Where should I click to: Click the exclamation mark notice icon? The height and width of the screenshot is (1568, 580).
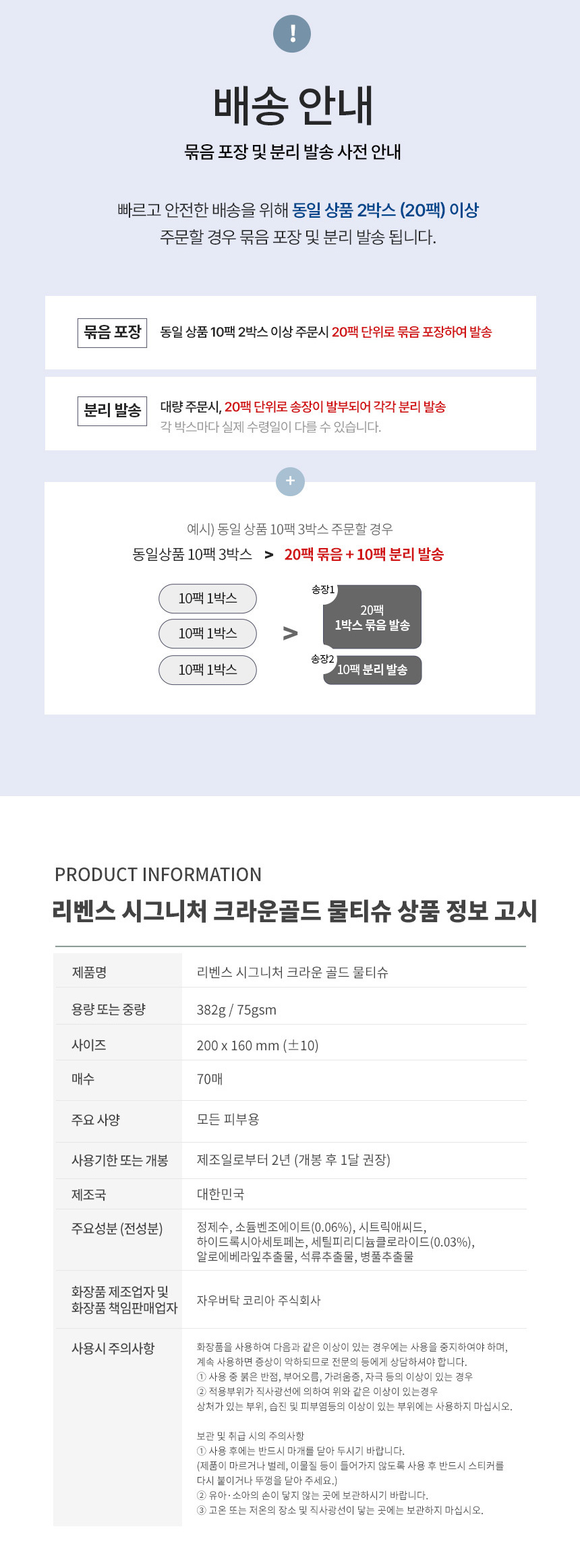coord(292,33)
